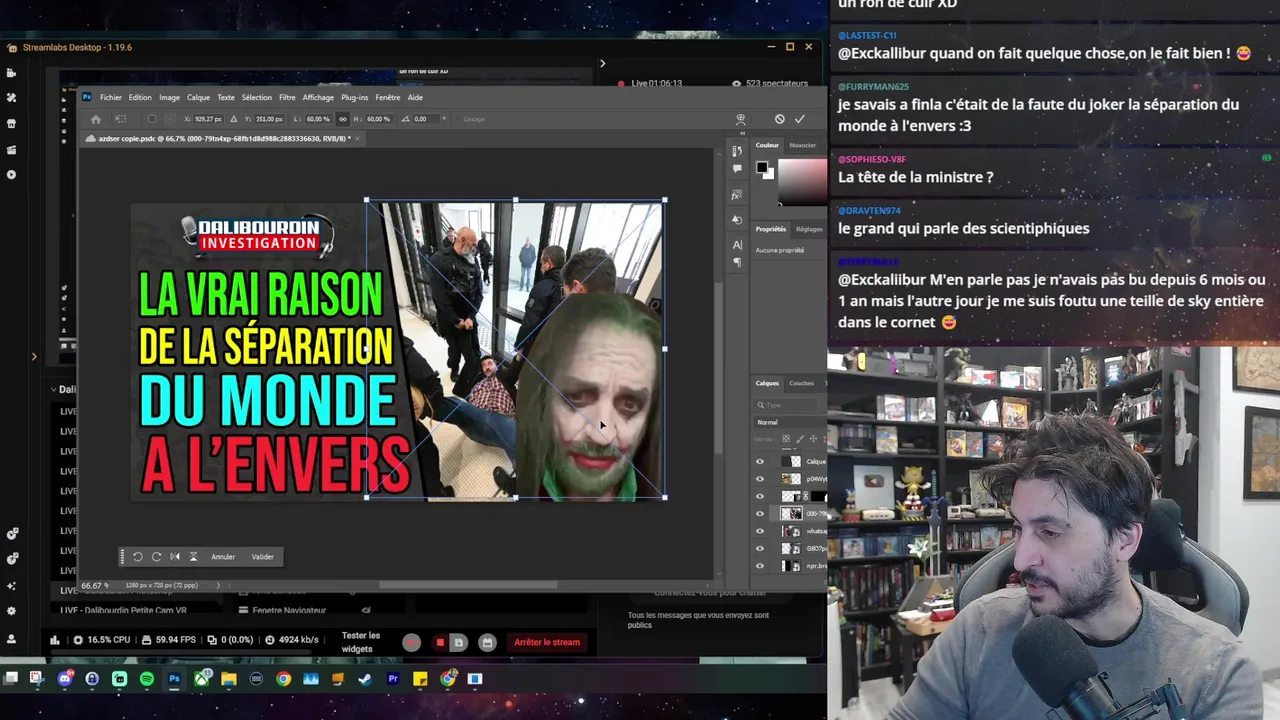The width and height of the screenshot is (1280, 720).
Task: Open the Character panel 'A' icon
Action: coord(737,244)
